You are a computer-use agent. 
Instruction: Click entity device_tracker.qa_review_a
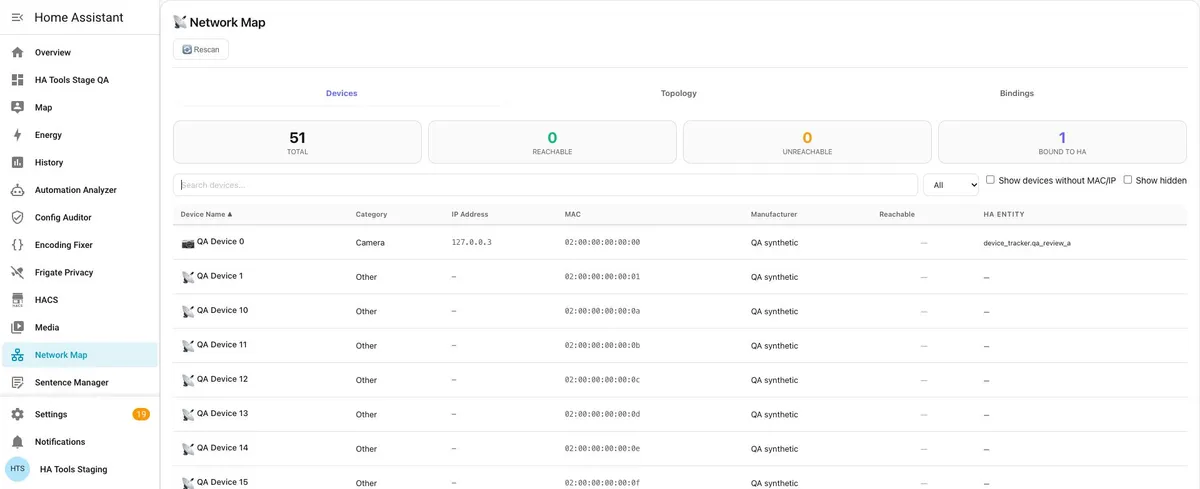(x=1027, y=243)
